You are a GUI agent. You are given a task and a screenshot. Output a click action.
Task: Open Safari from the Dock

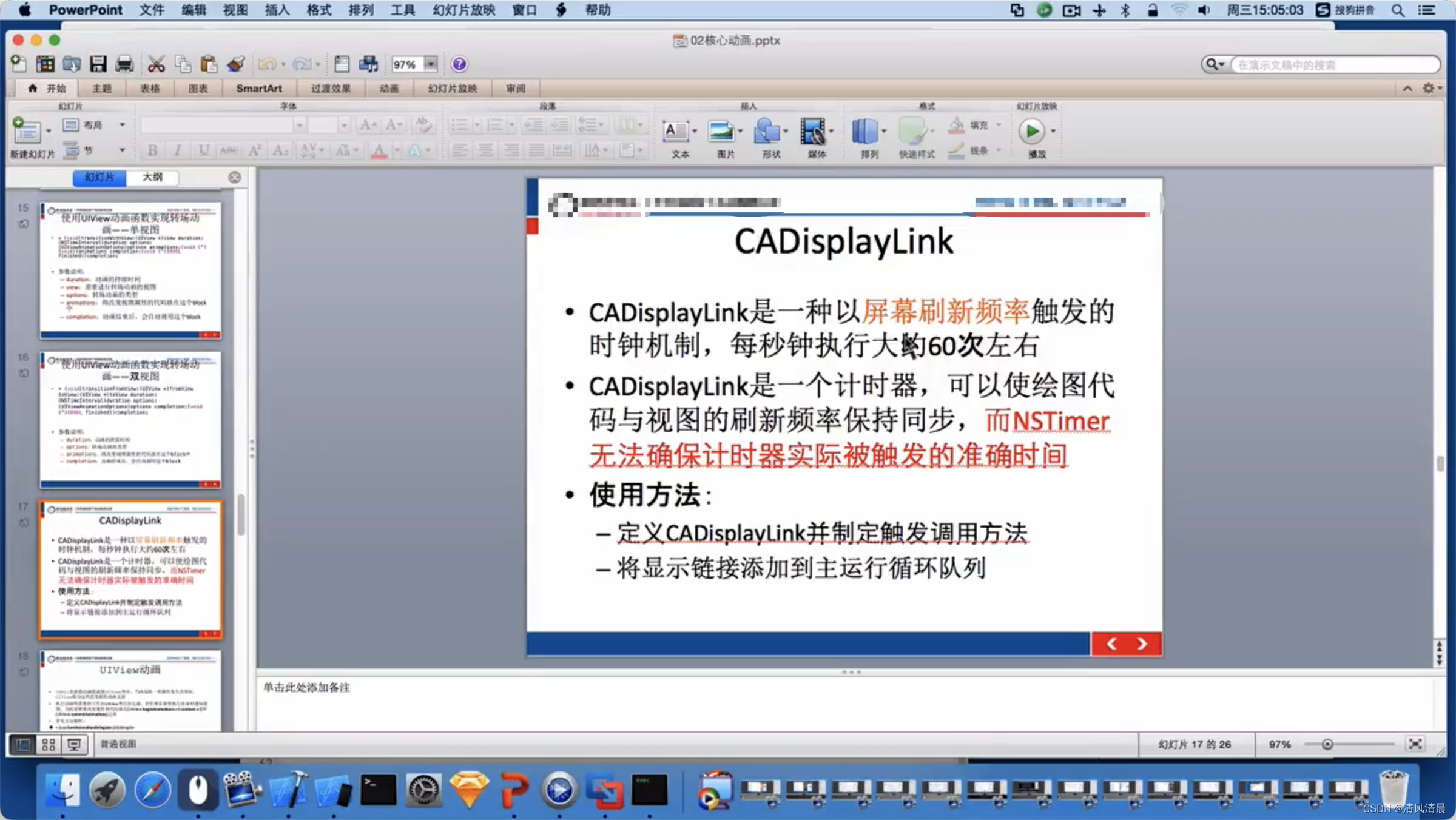(x=152, y=790)
